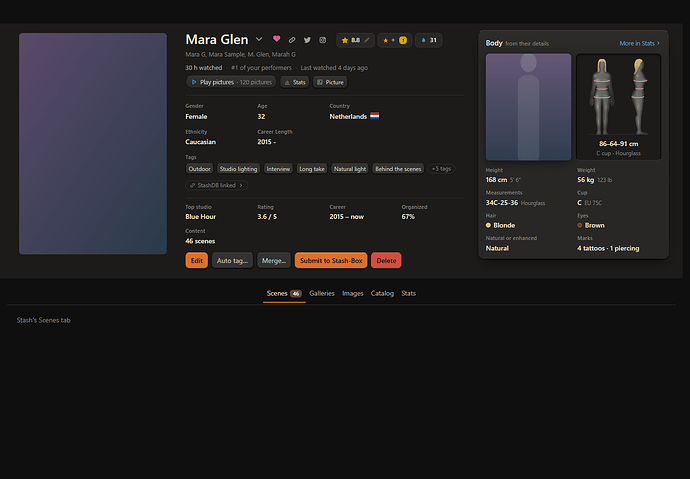Click the 86–64–91 cm measurement text
This screenshot has width=690, height=479.
[618, 144]
